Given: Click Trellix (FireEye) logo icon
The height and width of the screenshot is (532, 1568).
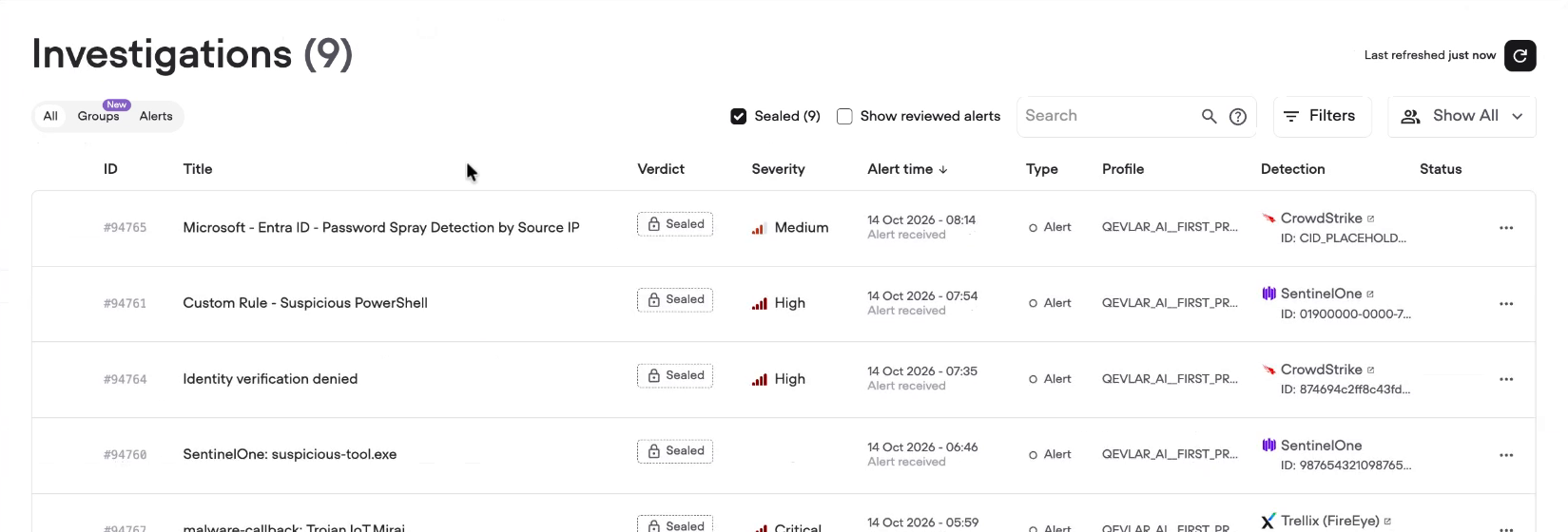Looking at the screenshot, I should pyautogui.click(x=1268, y=521).
